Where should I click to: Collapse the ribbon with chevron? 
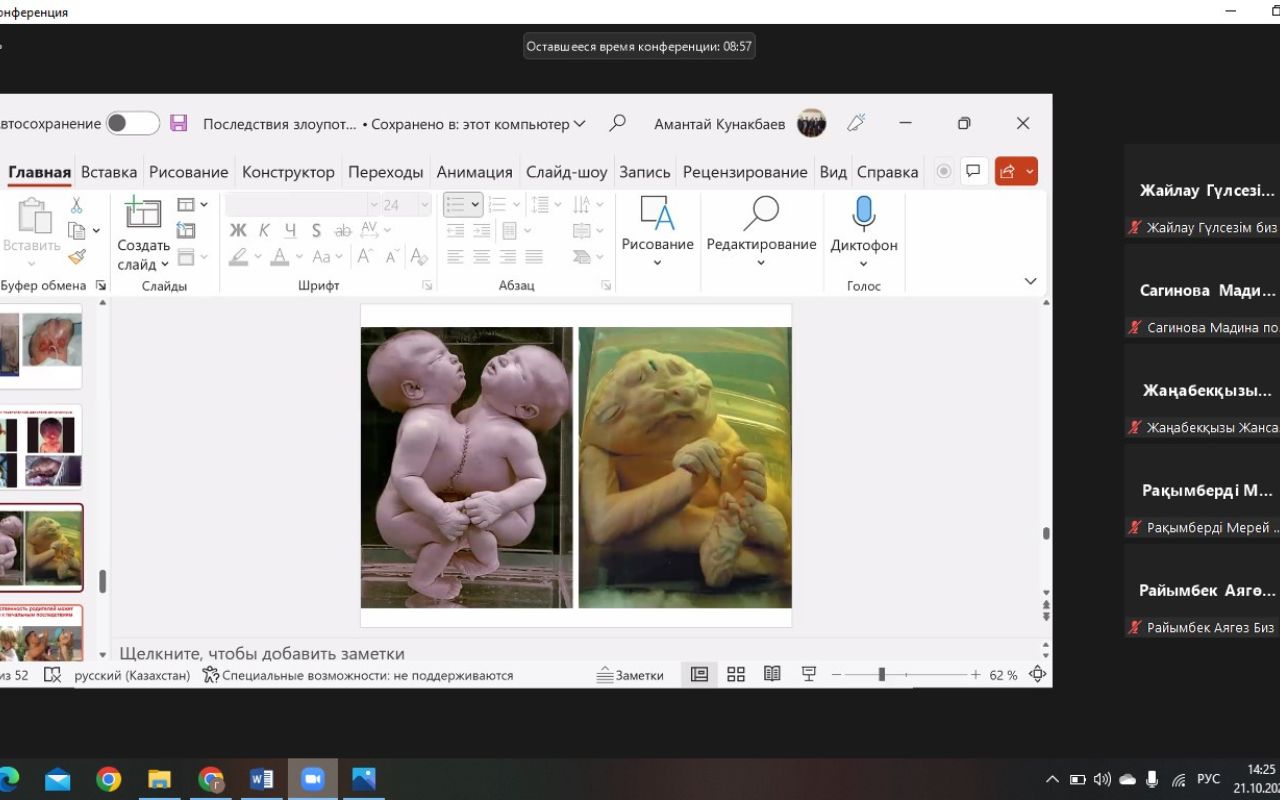pyautogui.click(x=1030, y=281)
